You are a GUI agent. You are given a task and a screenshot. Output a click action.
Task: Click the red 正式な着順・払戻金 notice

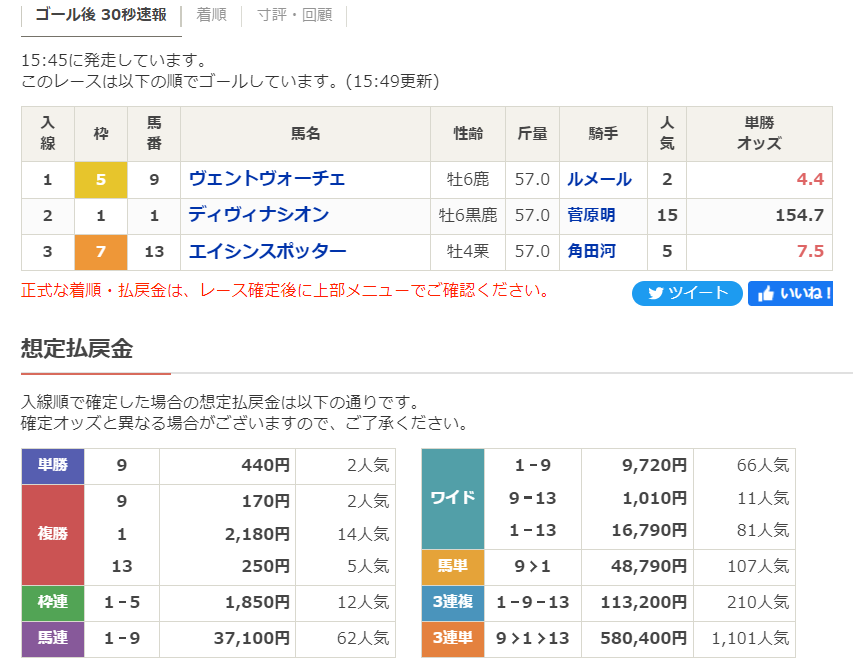pyautogui.click(x=286, y=290)
